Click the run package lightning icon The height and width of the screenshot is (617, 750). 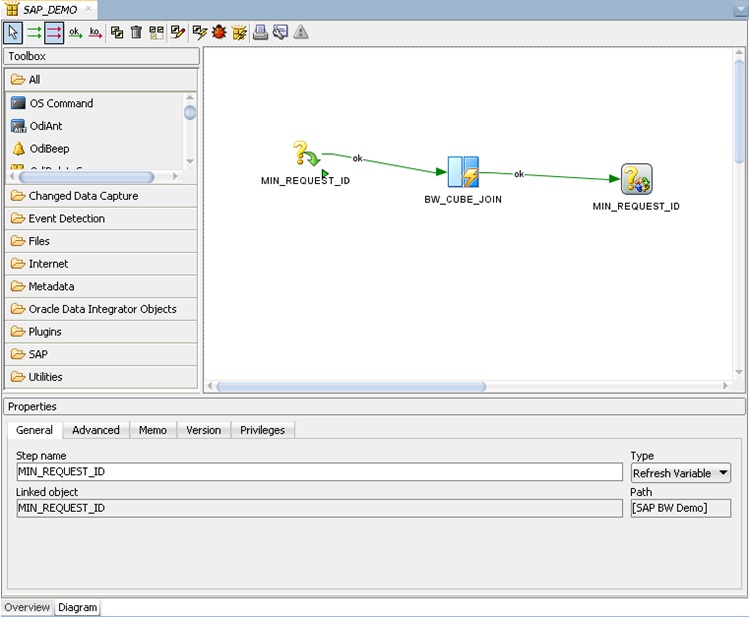tap(239, 33)
